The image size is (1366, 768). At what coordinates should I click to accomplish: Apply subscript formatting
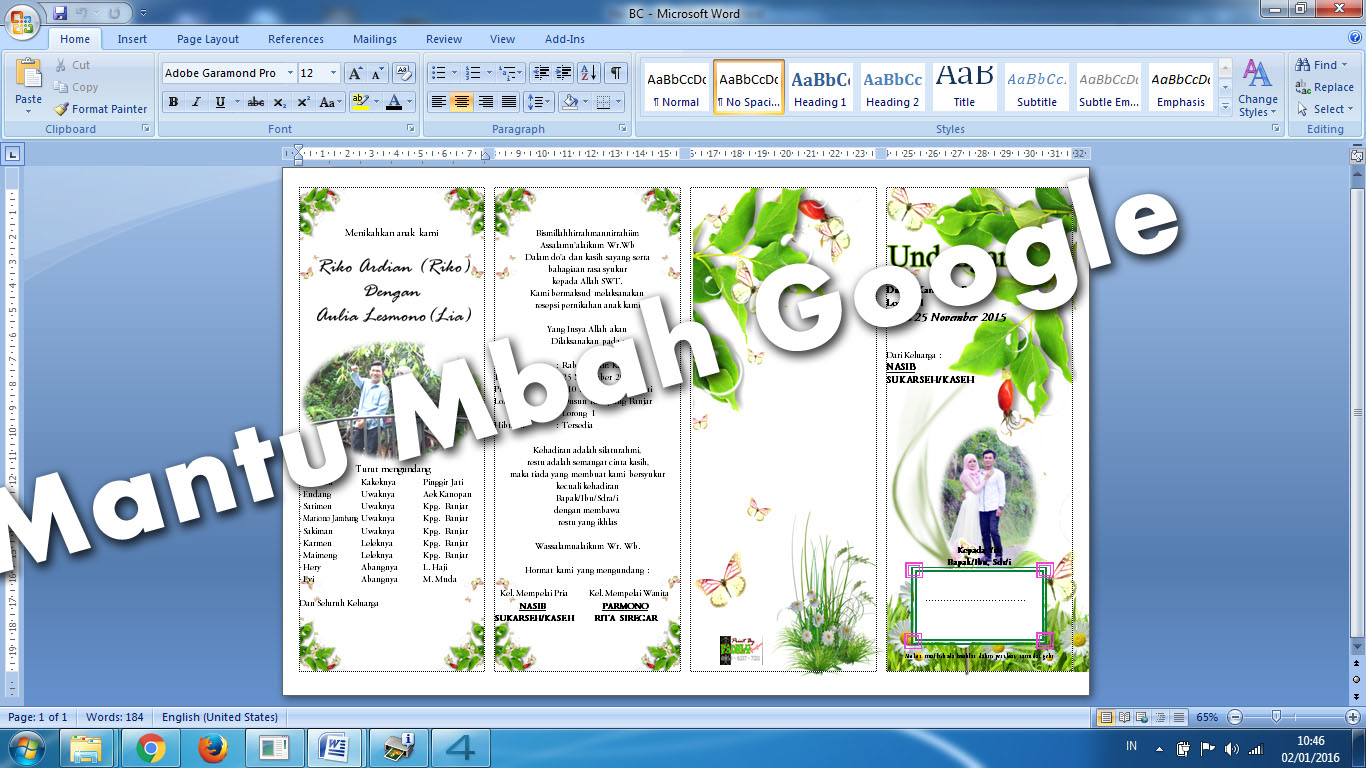point(279,102)
